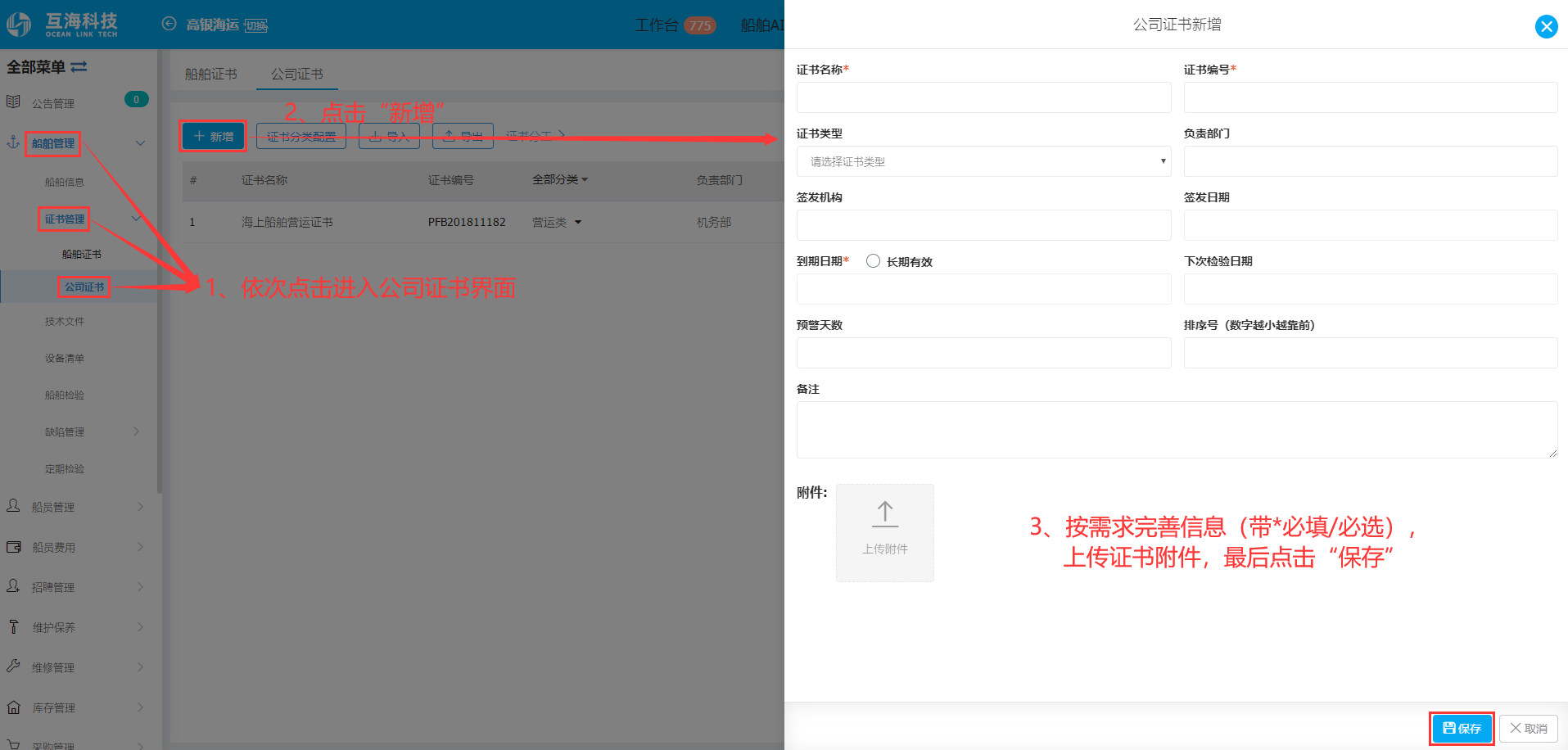Screen dimensions: 1568x750
Task: Click the 签发日期 input field
Action: (1370, 225)
